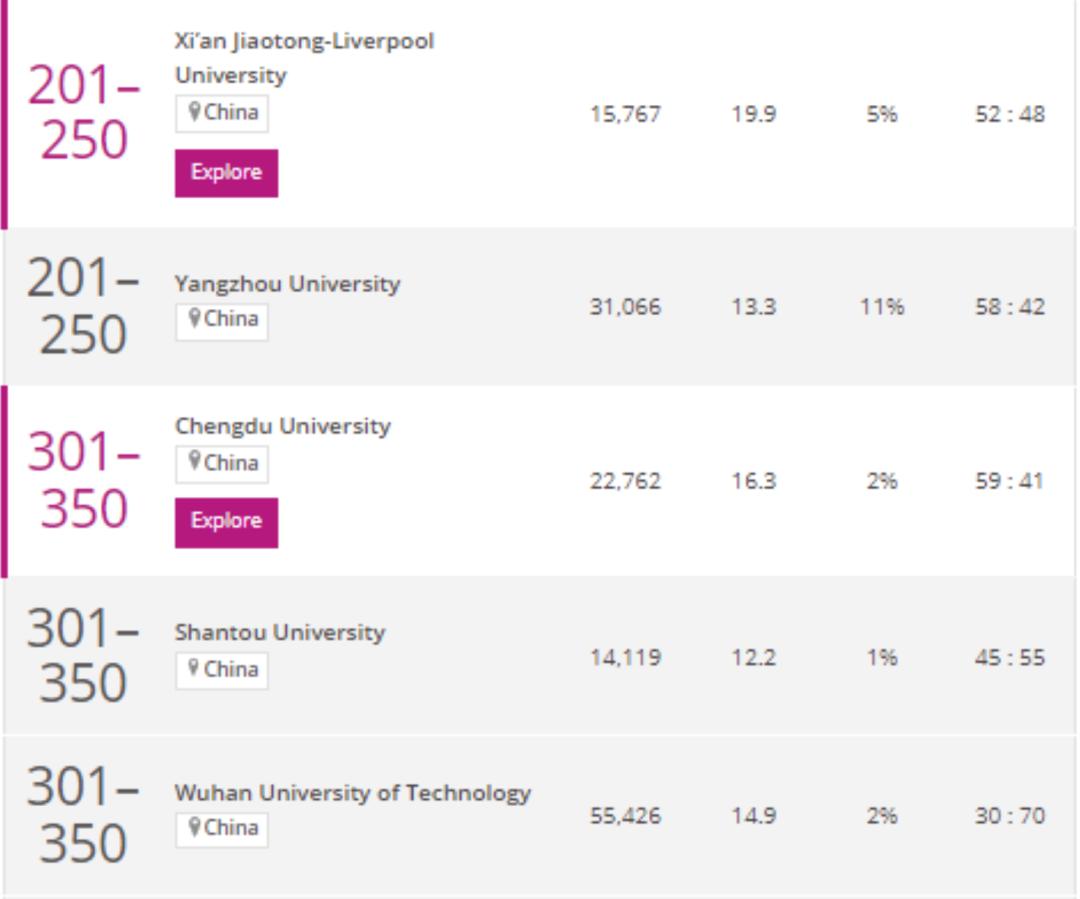The width and height of the screenshot is (1080, 899).
Task: Click the 201–250 rank of Xi'an Jiaotong-Liverpool University
Action: pos(82,113)
